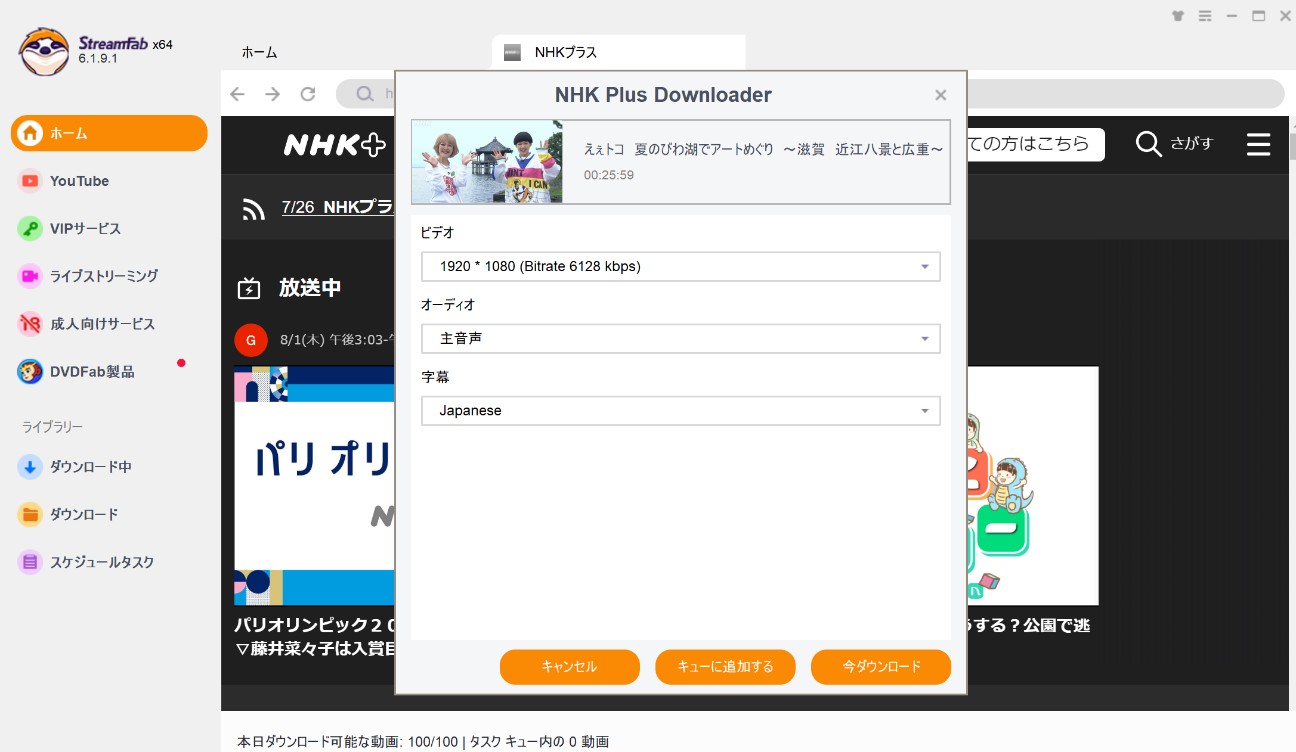Open the オーディオ 主音声 dropdown
This screenshot has height=752, width=1296.
pyautogui.click(x=681, y=339)
